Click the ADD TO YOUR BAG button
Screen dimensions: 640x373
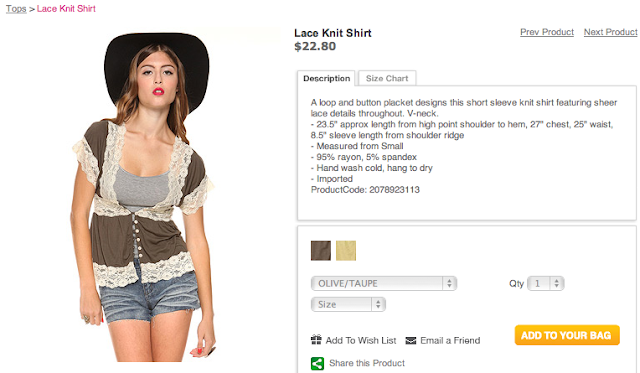567,335
